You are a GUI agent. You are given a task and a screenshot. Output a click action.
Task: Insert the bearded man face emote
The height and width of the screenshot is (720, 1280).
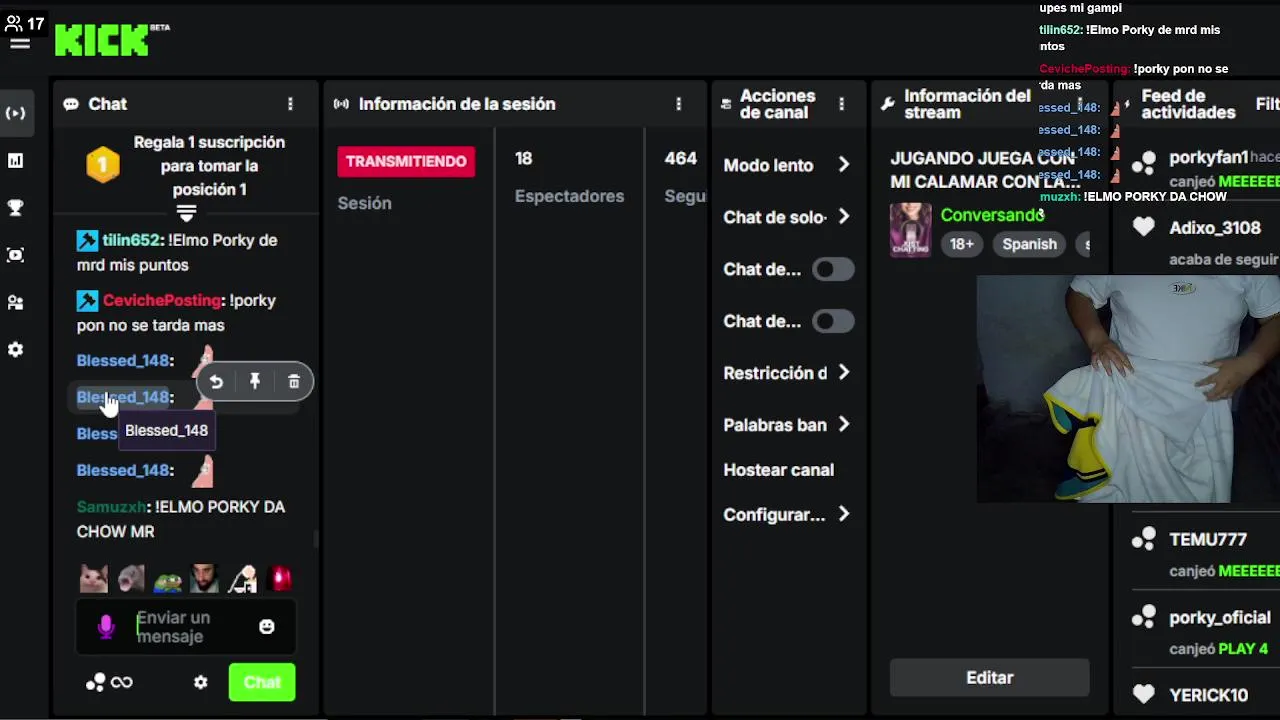coord(205,578)
